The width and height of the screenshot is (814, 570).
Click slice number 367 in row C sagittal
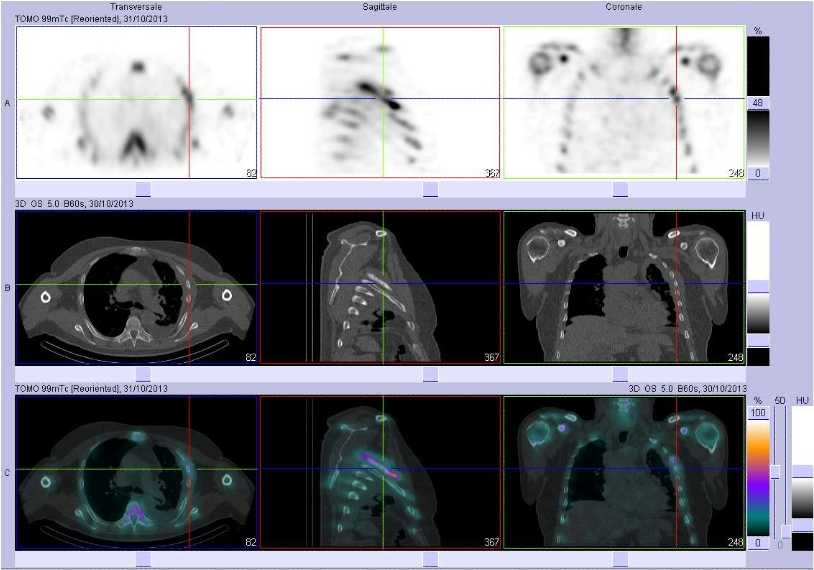tap(492, 542)
